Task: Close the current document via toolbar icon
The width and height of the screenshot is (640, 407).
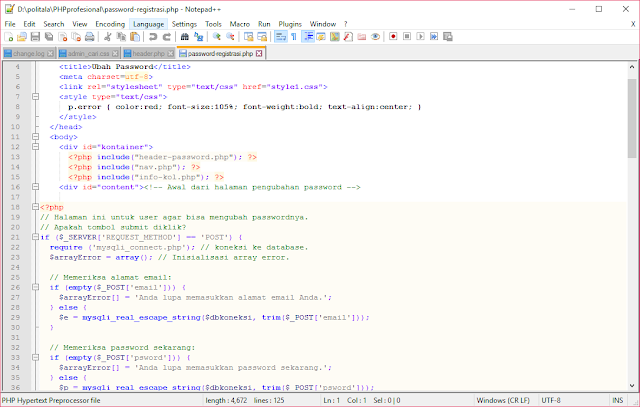Action: [x=62, y=37]
